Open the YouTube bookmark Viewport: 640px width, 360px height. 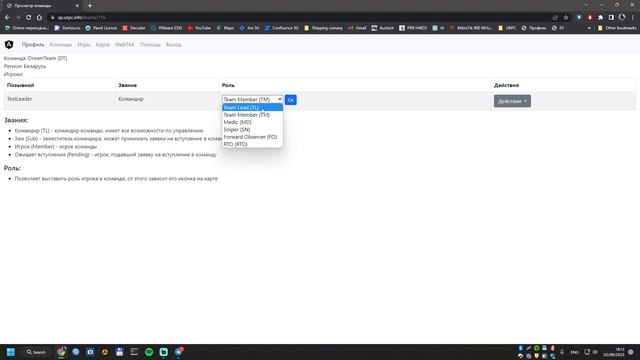[199, 28]
